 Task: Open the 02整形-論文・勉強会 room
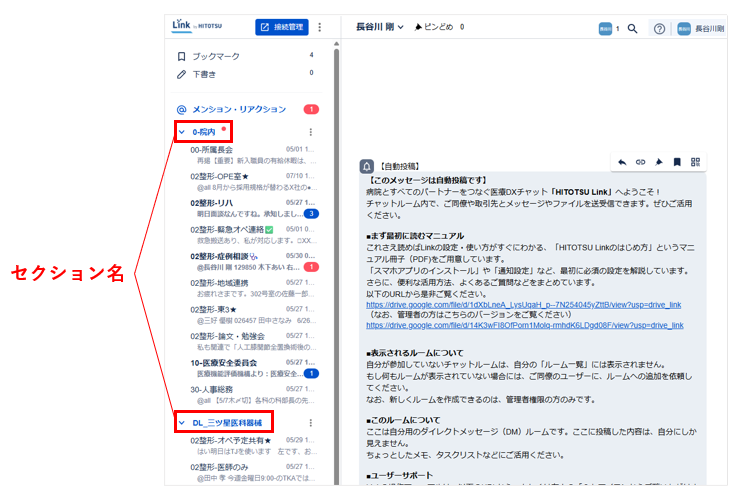(x=253, y=342)
